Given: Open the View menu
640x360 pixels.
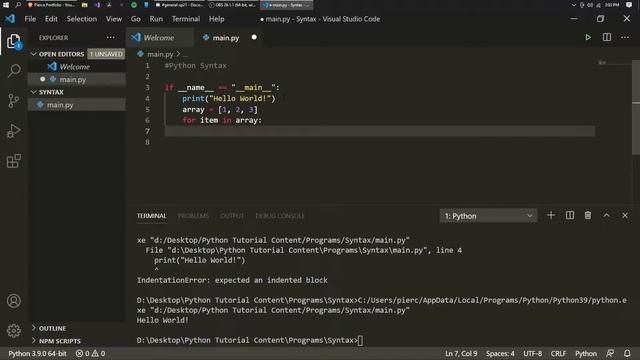Looking at the screenshot, I should (114, 19).
